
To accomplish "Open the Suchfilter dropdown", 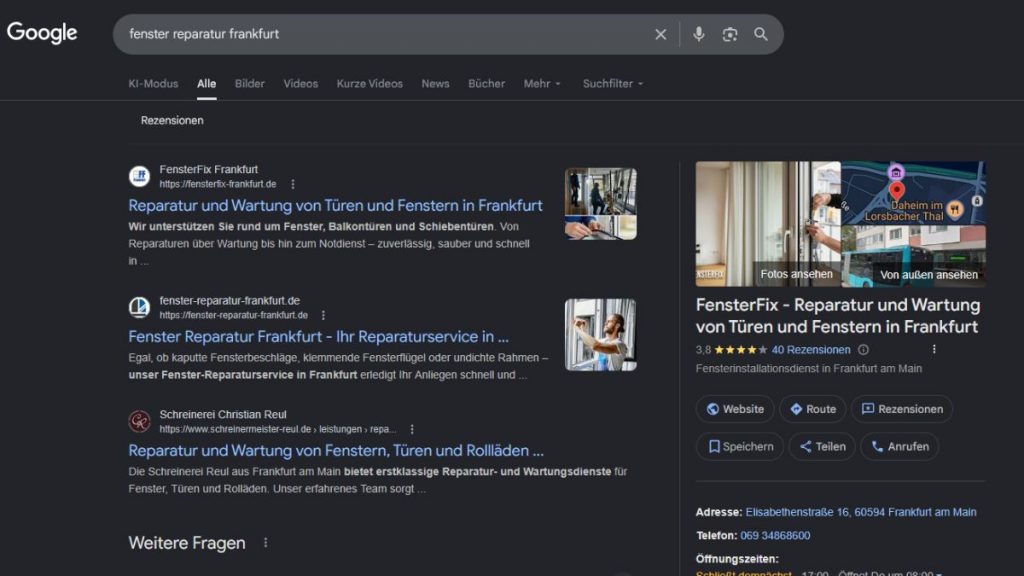I will (x=611, y=84).
